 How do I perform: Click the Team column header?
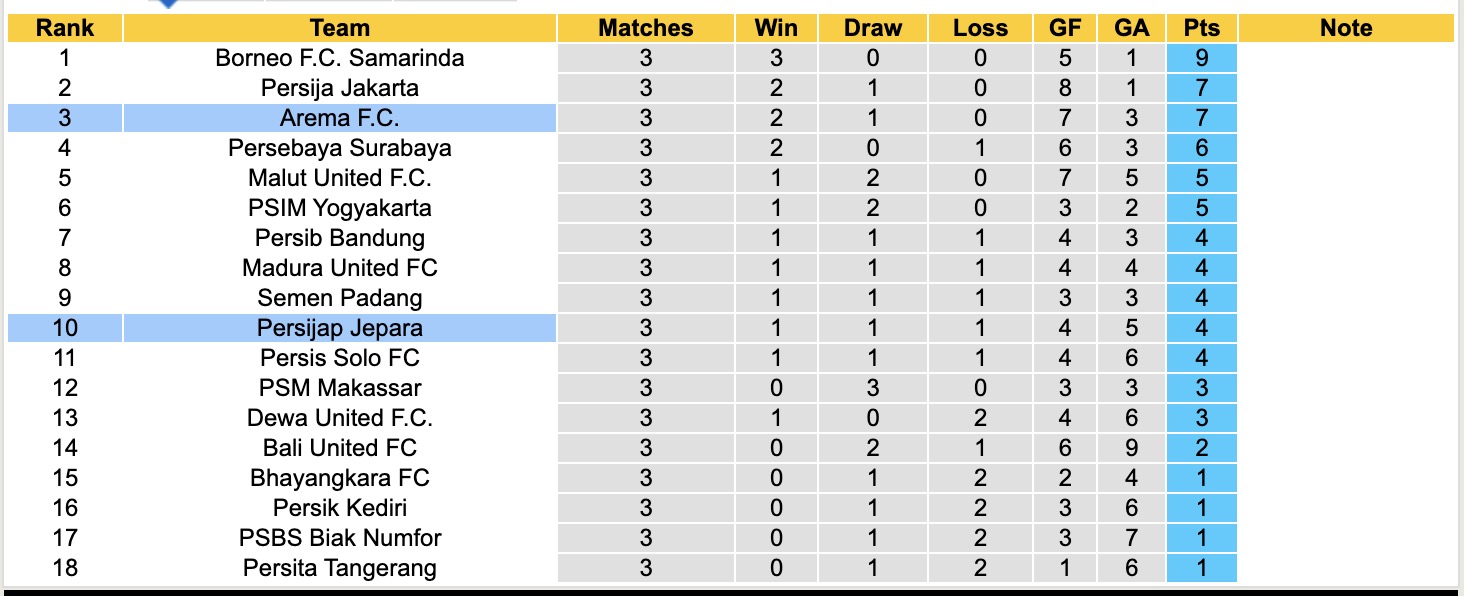click(339, 28)
